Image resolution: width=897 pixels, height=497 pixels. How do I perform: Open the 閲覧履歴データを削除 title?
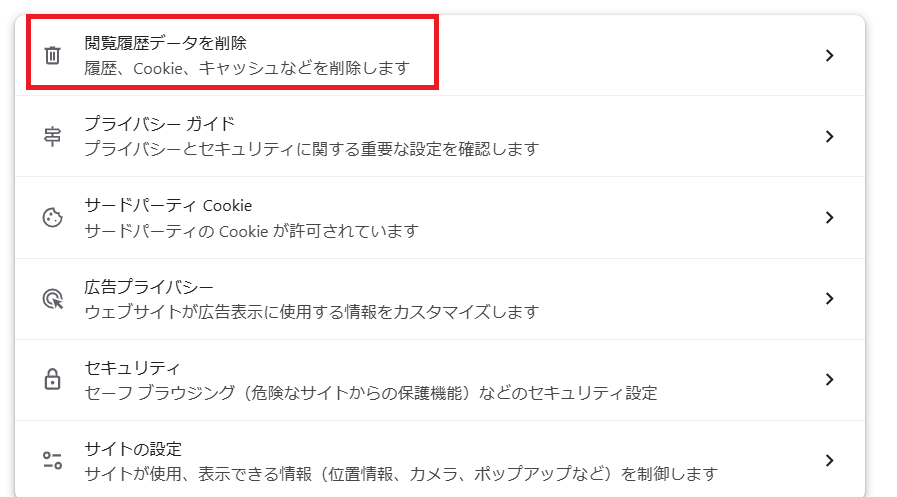(x=165, y=43)
